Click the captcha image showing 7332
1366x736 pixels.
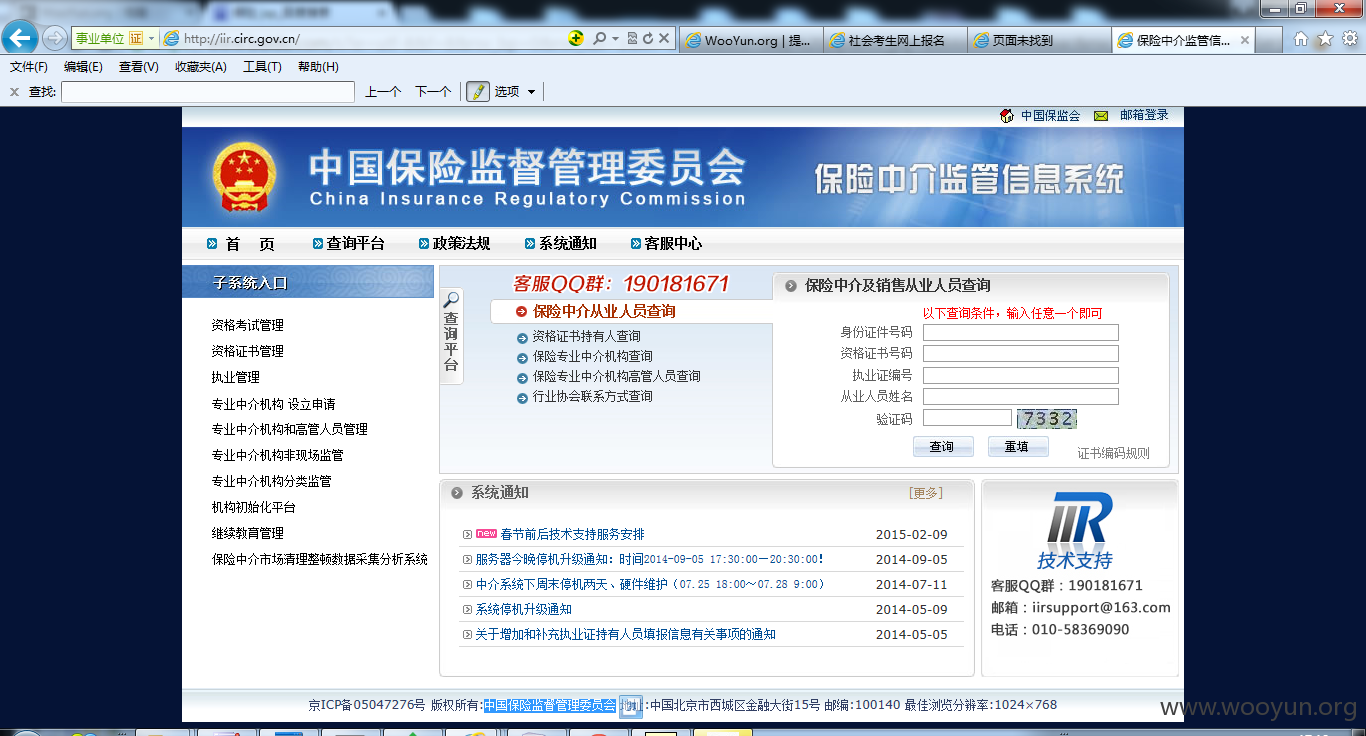[1047, 419]
